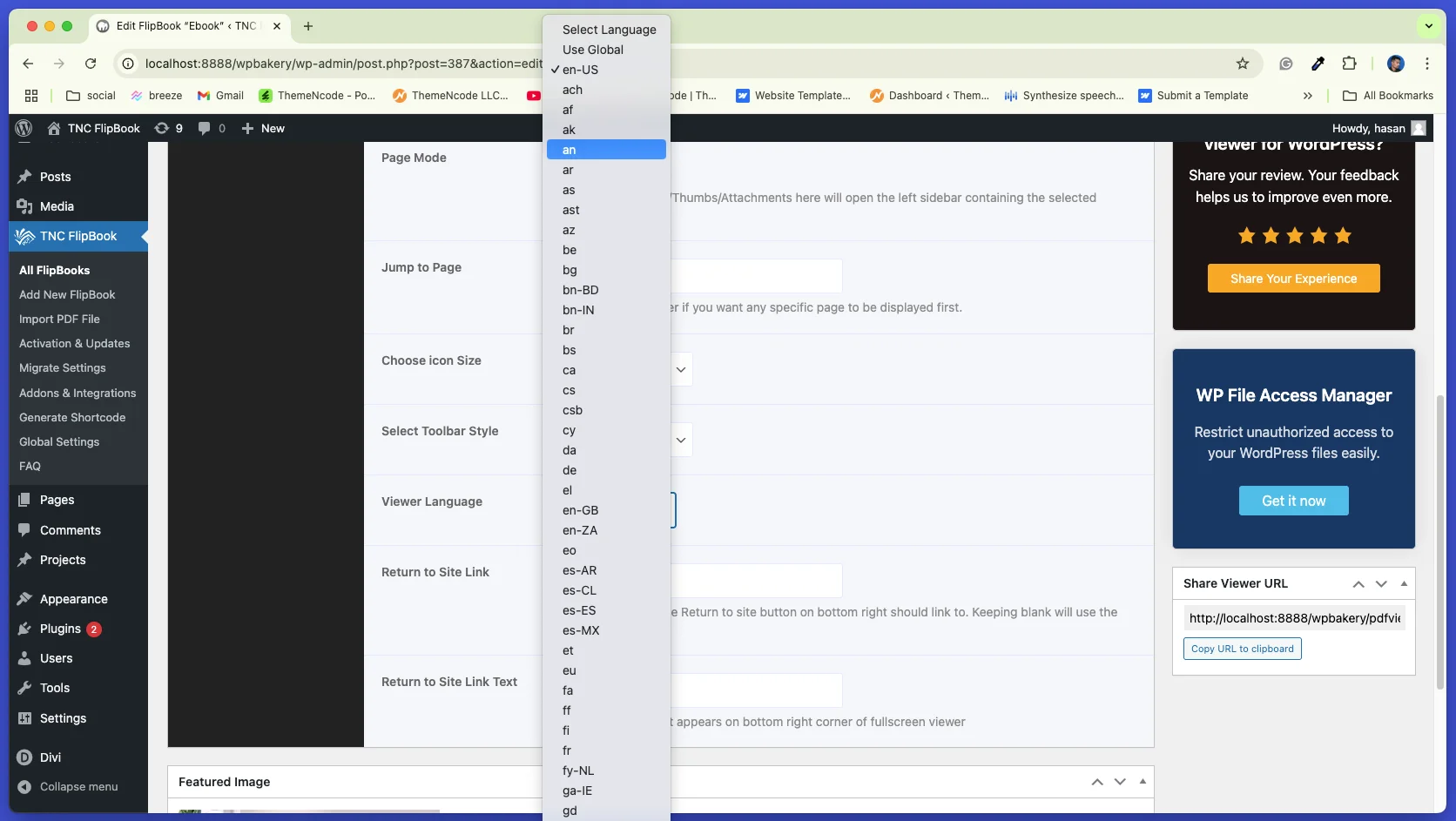Open the updates icon showing 9
The image size is (1456, 821).
click(169, 128)
